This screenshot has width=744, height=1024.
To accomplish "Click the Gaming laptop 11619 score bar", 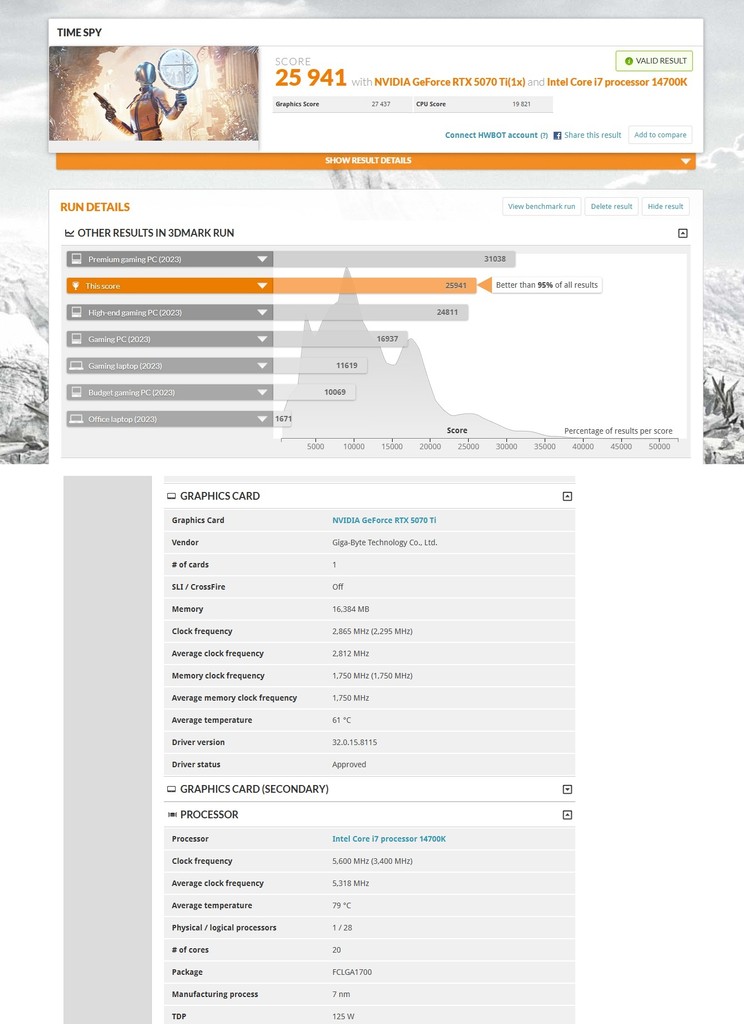I will 320,366.
